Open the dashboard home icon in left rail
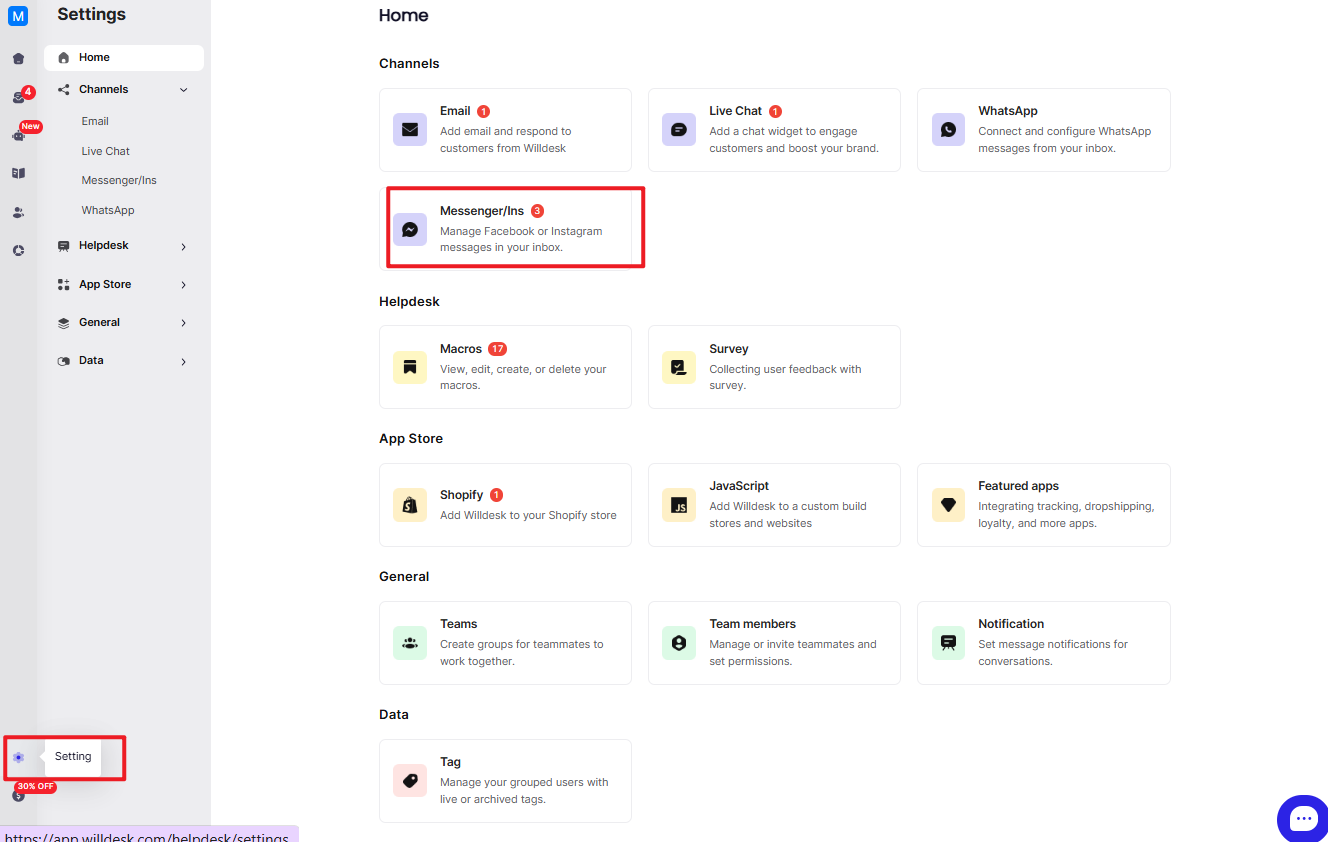 click(18, 58)
